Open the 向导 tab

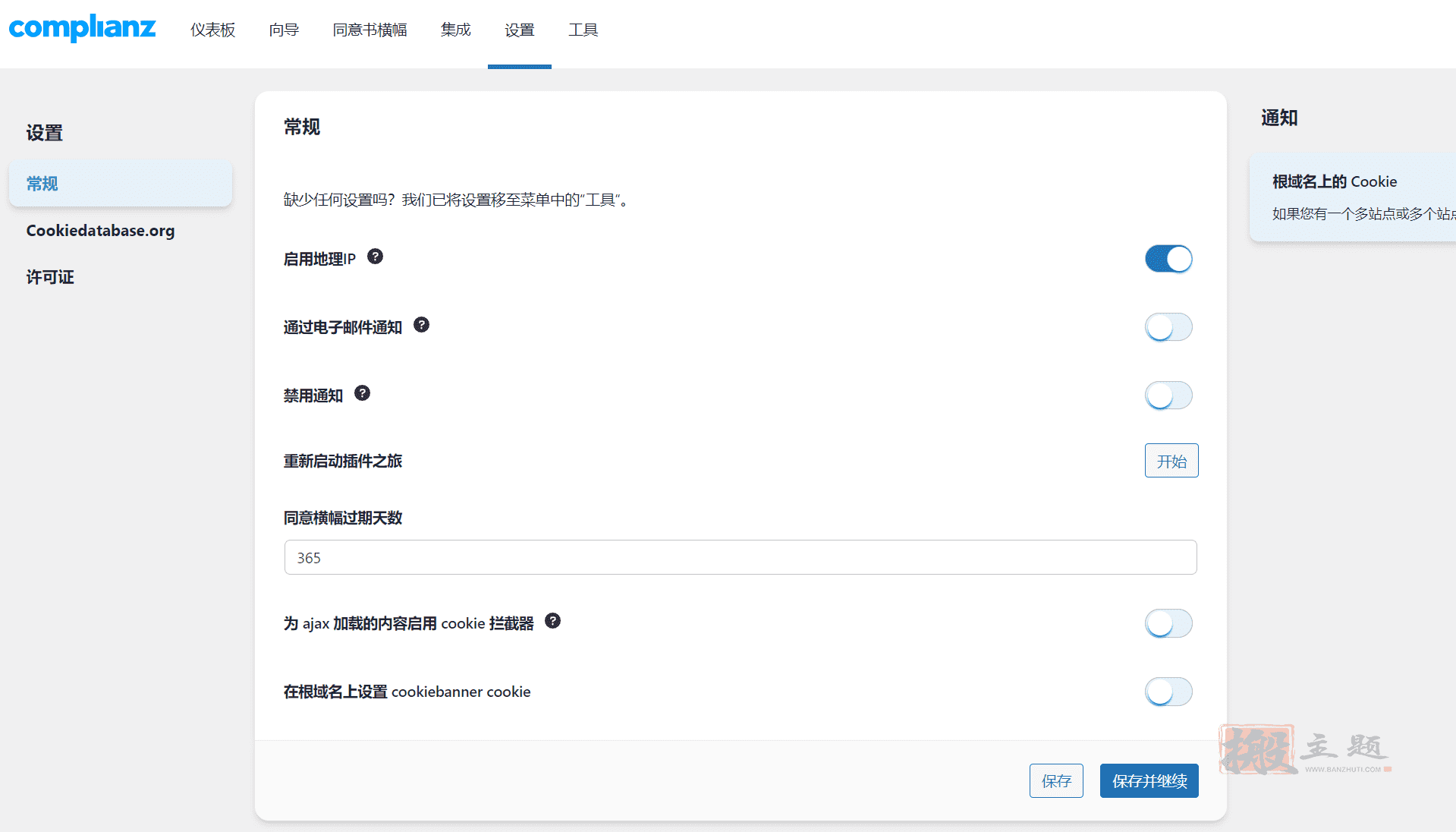pyautogui.click(x=285, y=30)
